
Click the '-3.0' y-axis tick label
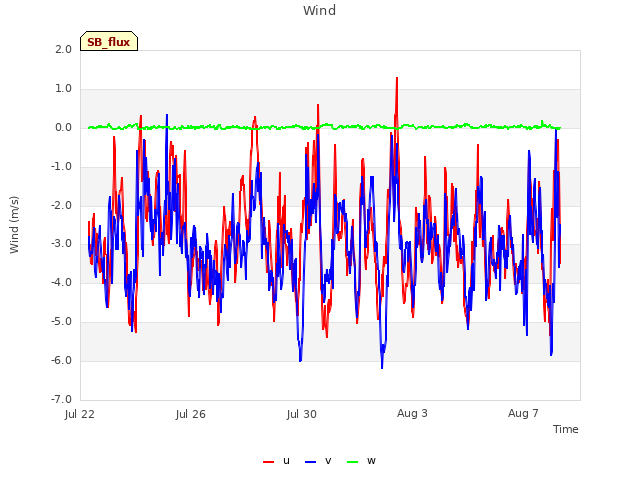point(61,244)
